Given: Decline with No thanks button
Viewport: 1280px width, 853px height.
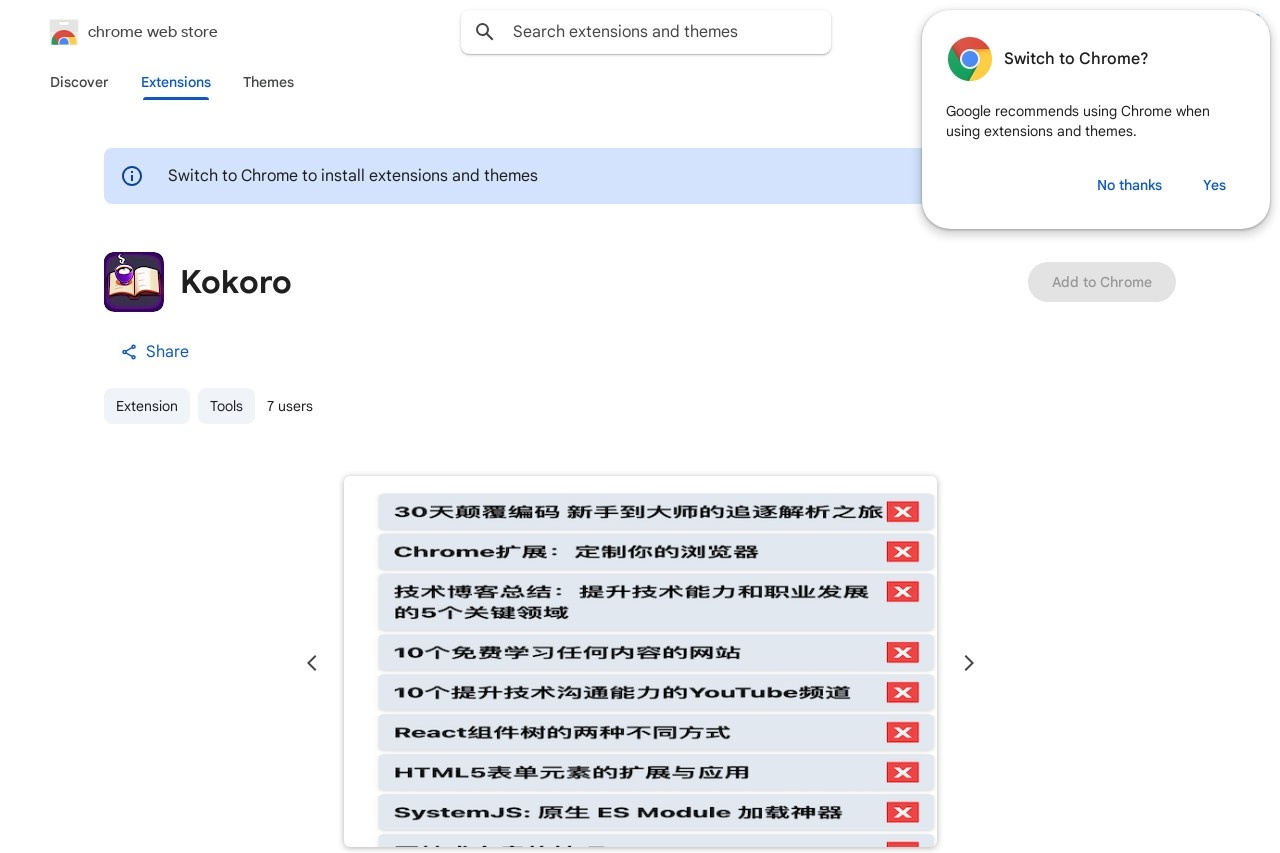Looking at the screenshot, I should [1129, 185].
